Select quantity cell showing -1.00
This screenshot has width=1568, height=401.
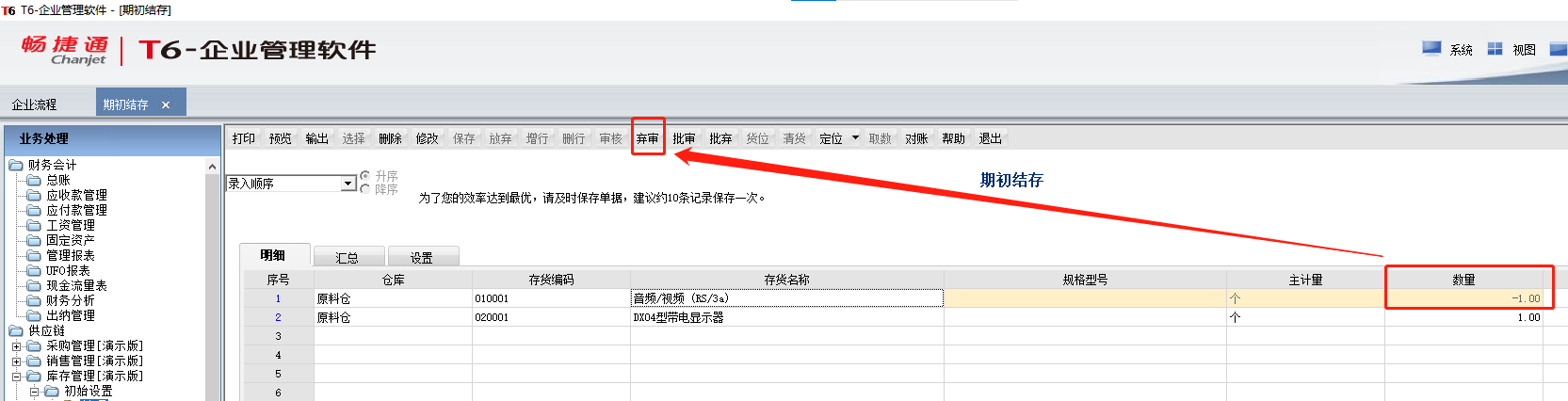point(1463,298)
